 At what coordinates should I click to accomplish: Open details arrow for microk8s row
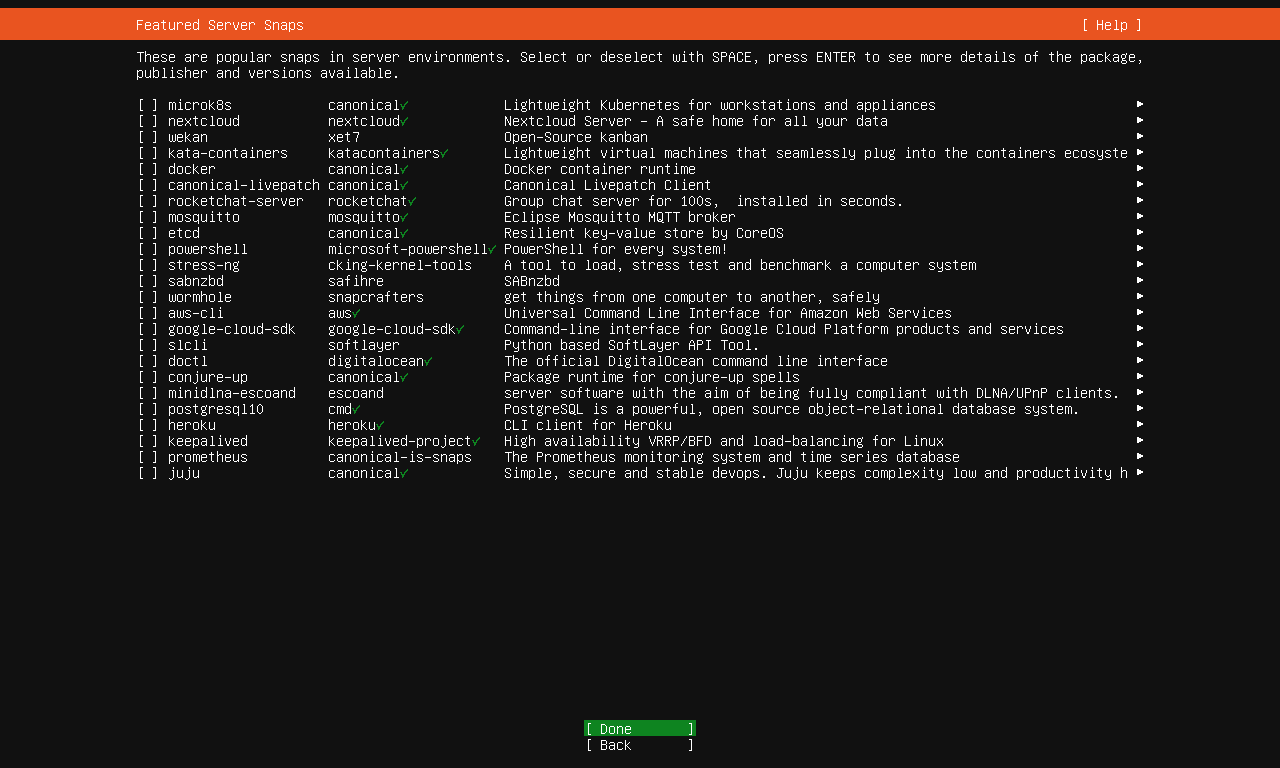point(1140,104)
